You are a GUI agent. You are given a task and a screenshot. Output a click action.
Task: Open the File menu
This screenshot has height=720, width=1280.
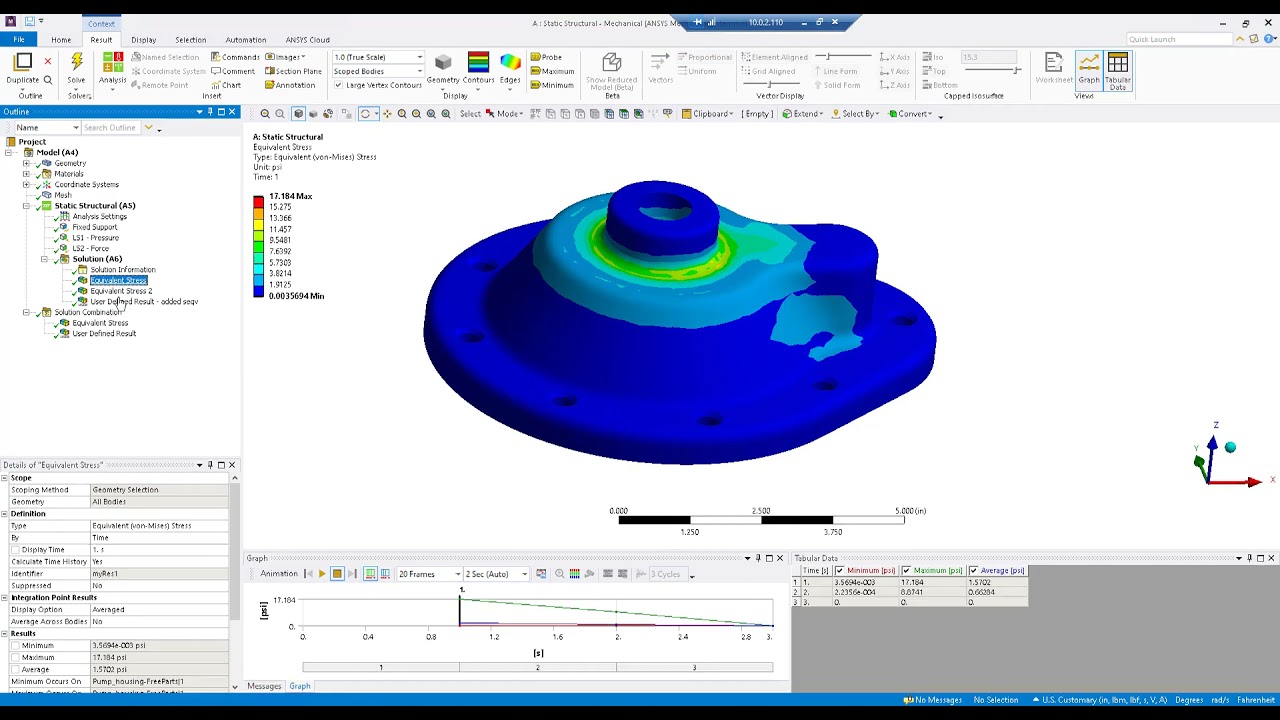[18, 40]
